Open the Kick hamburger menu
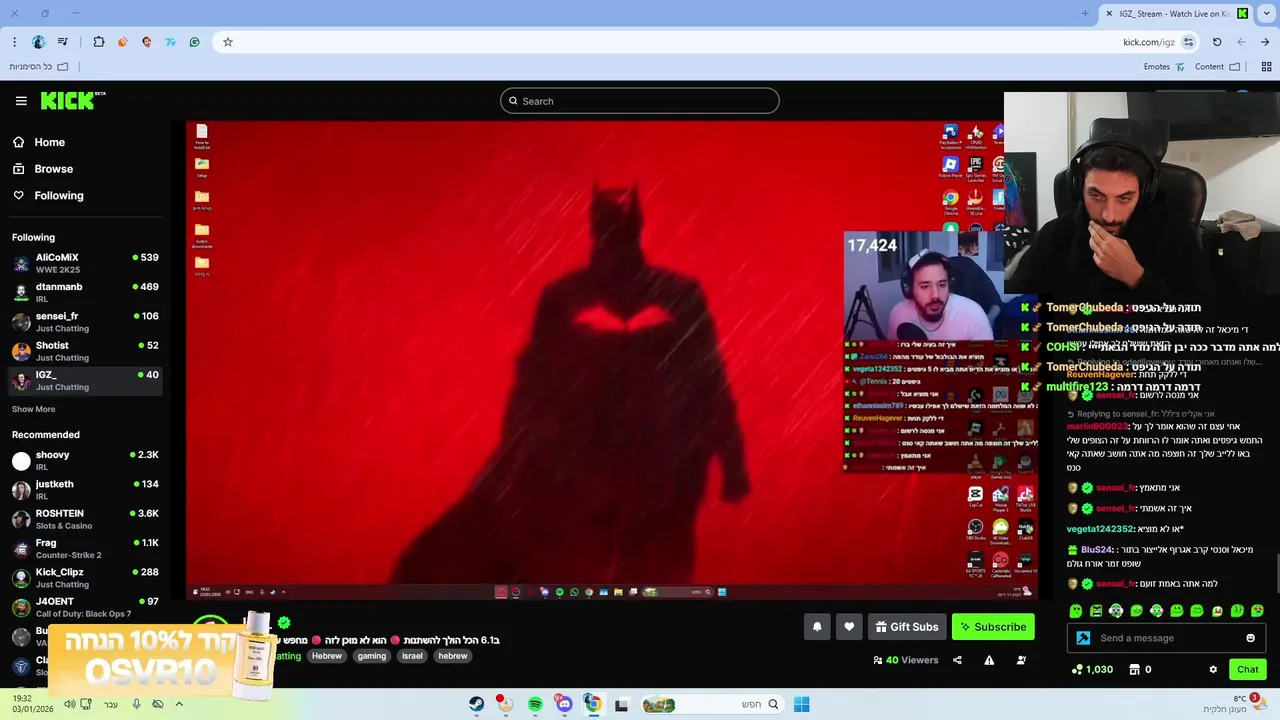The height and width of the screenshot is (720, 1280). pyautogui.click(x=21, y=101)
